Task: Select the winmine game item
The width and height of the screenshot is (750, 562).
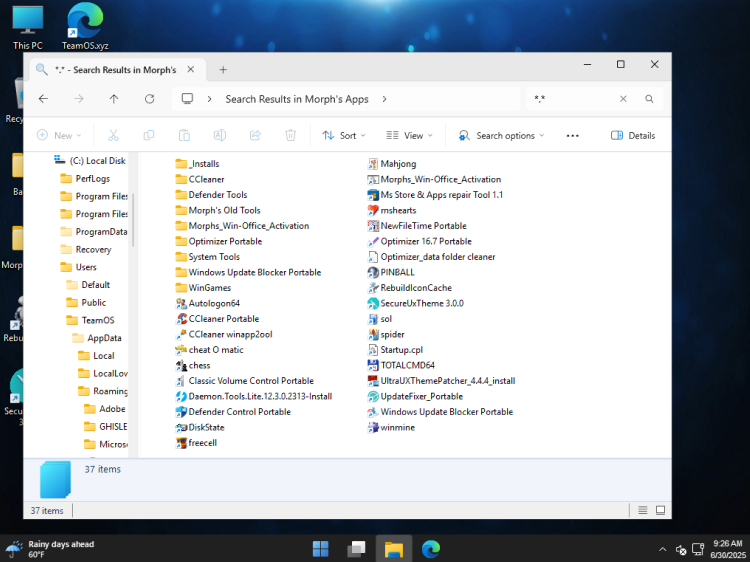Action: tap(391, 427)
